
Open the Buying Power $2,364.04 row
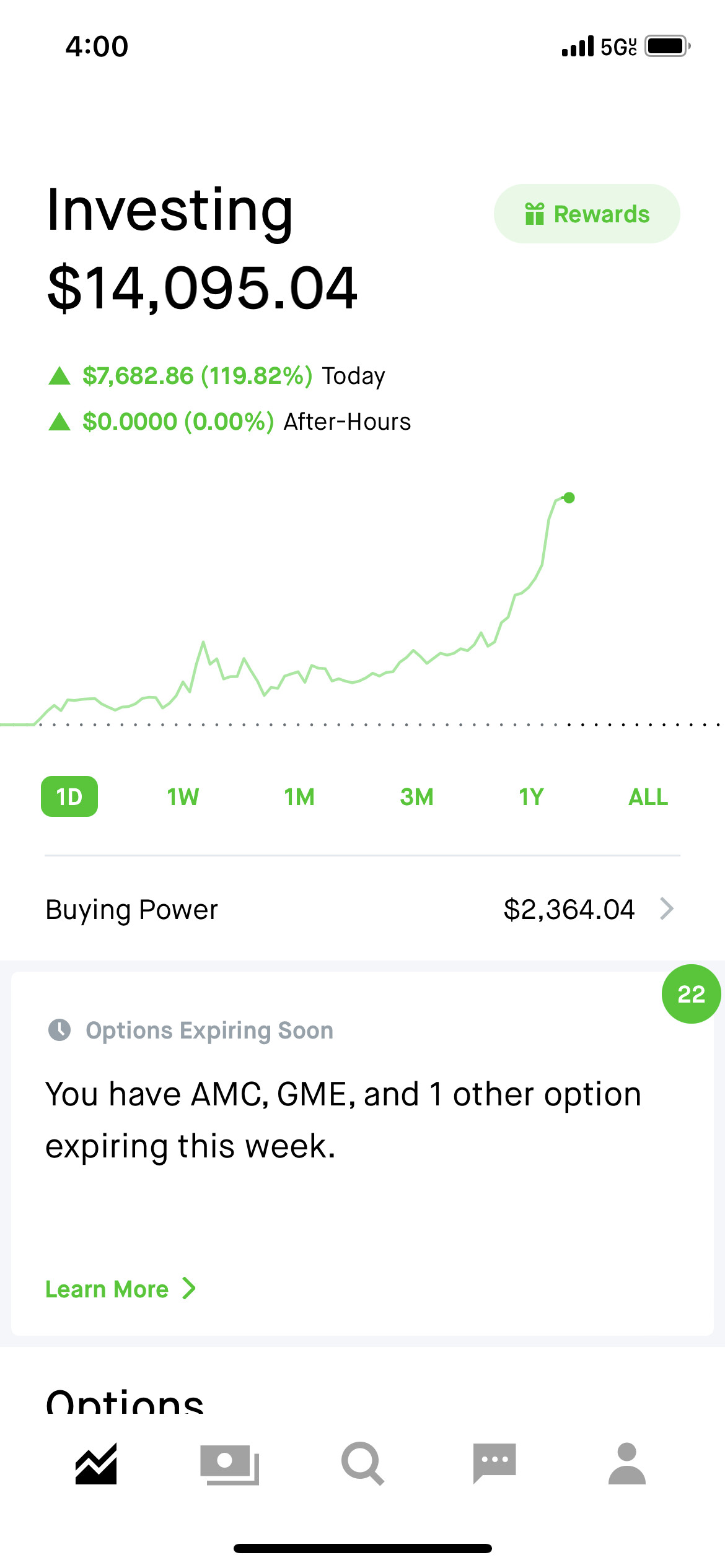tap(362, 909)
